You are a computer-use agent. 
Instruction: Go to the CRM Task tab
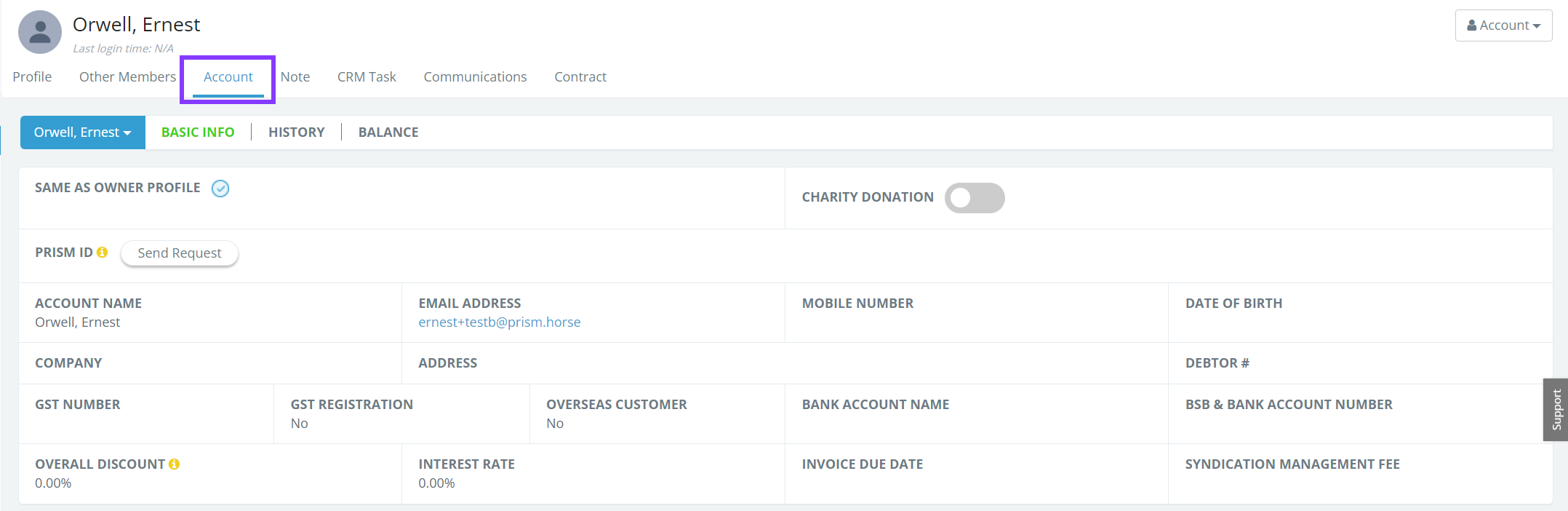coord(367,77)
